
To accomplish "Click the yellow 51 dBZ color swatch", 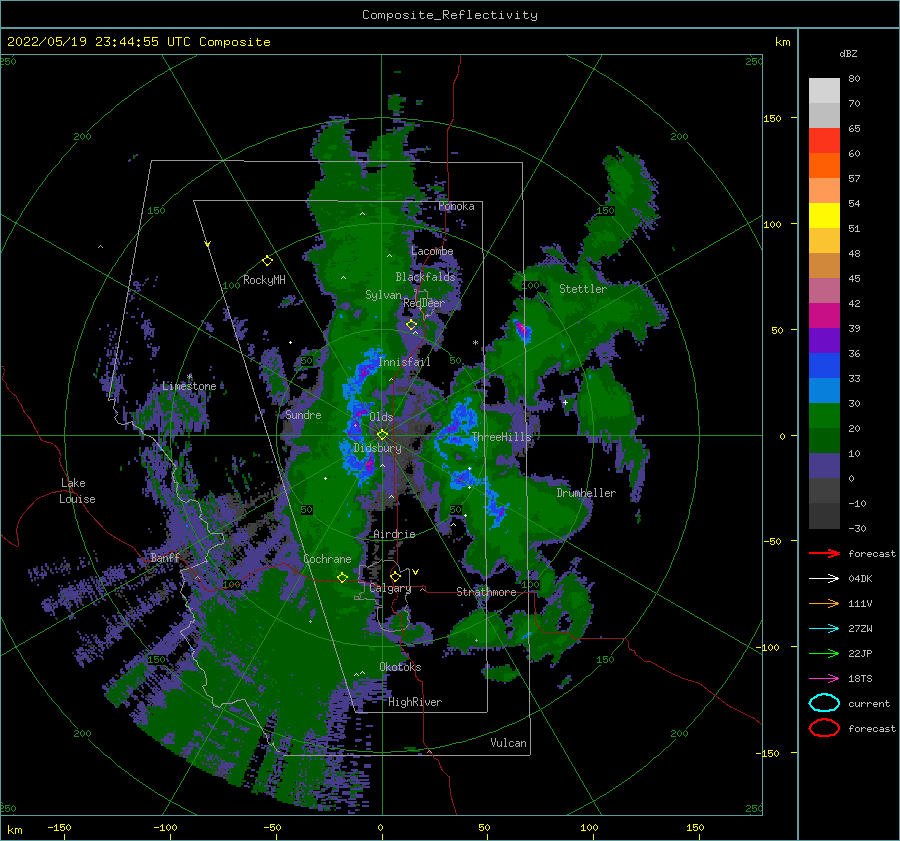I will (824, 216).
